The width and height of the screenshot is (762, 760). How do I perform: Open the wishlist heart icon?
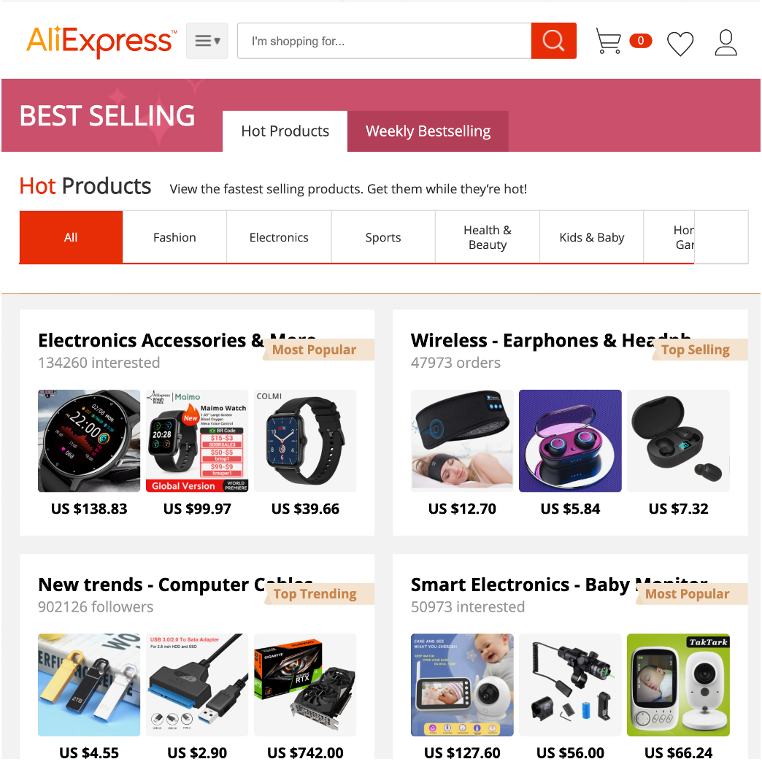[x=680, y=43]
